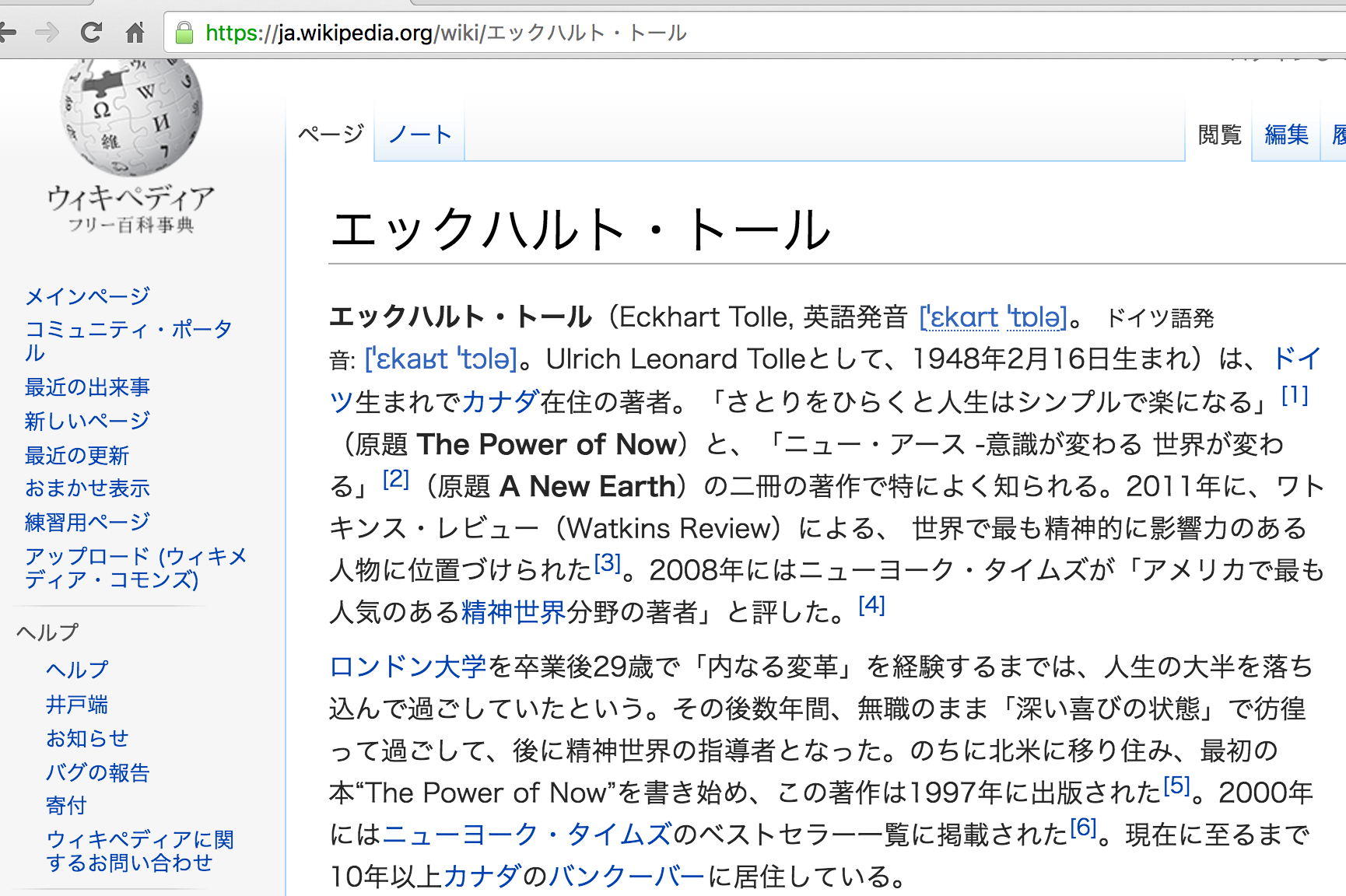1346x896 pixels.
Task: Open 練習用ページ sandbox link
Action: pos(87,522)
